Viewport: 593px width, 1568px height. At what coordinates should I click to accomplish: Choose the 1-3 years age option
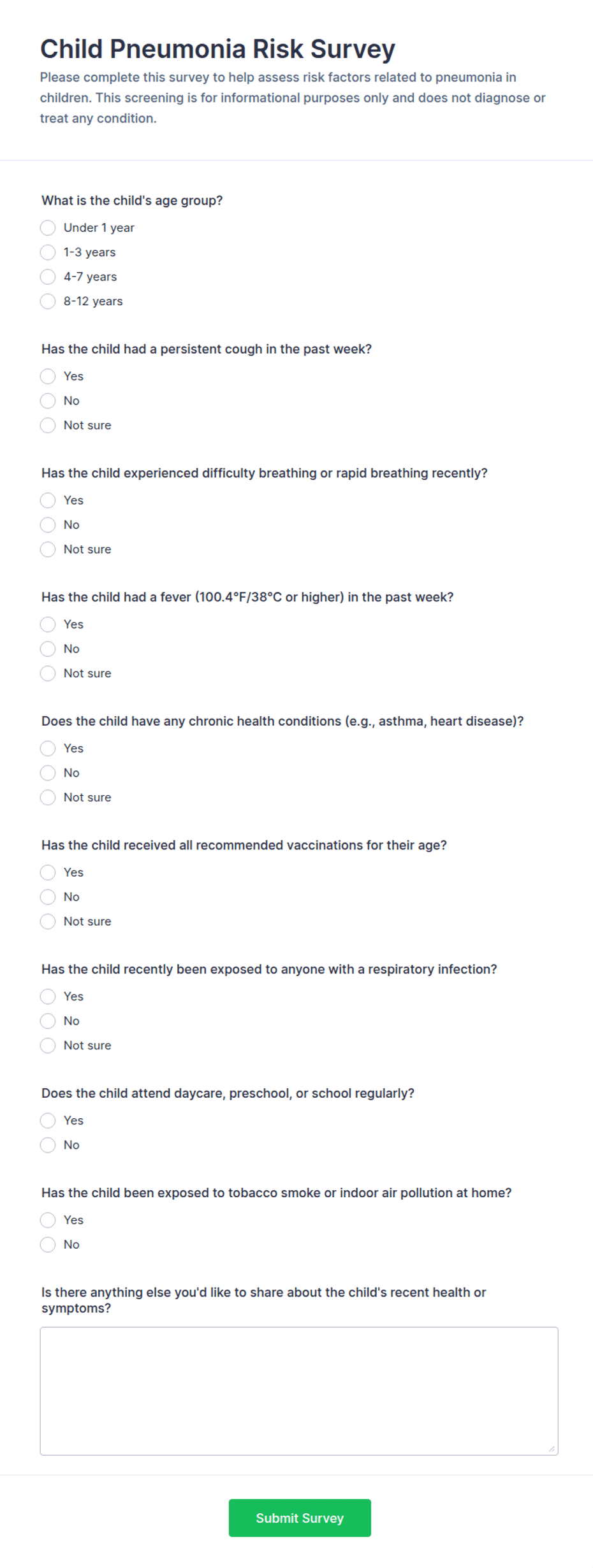click(48, 252)
